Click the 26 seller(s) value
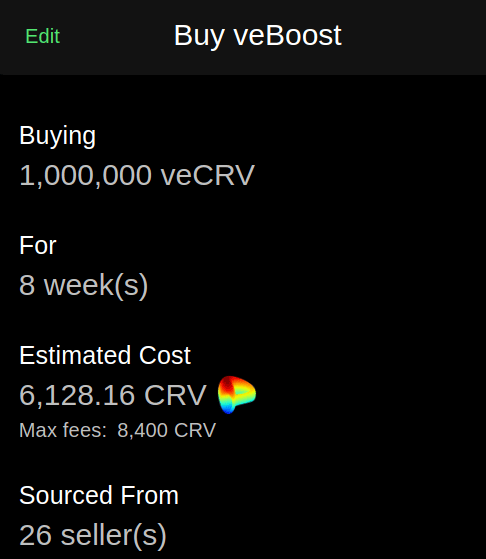Viewport: 486px width, 559px height. pos(93,535)
